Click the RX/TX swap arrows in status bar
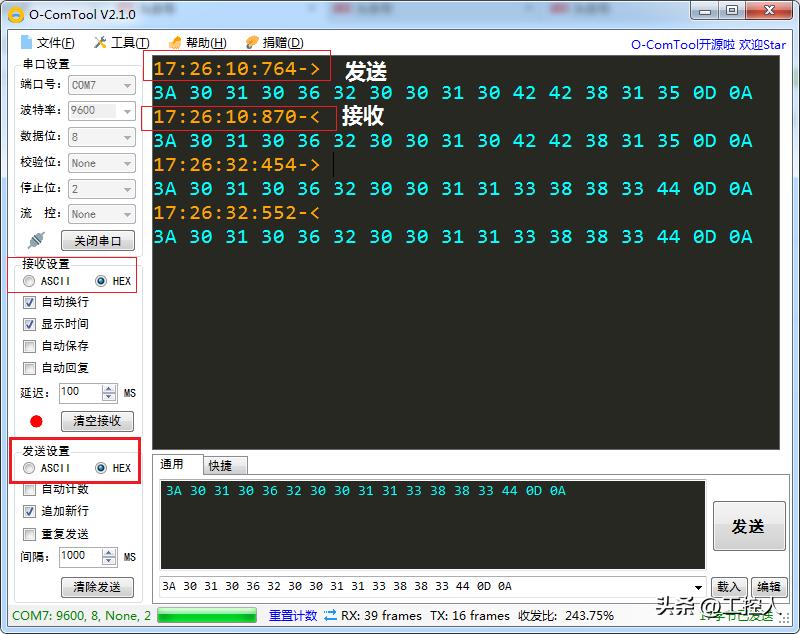Image resolution: width=800 pixels, height=634 pixels. click(x=330, y=616)
